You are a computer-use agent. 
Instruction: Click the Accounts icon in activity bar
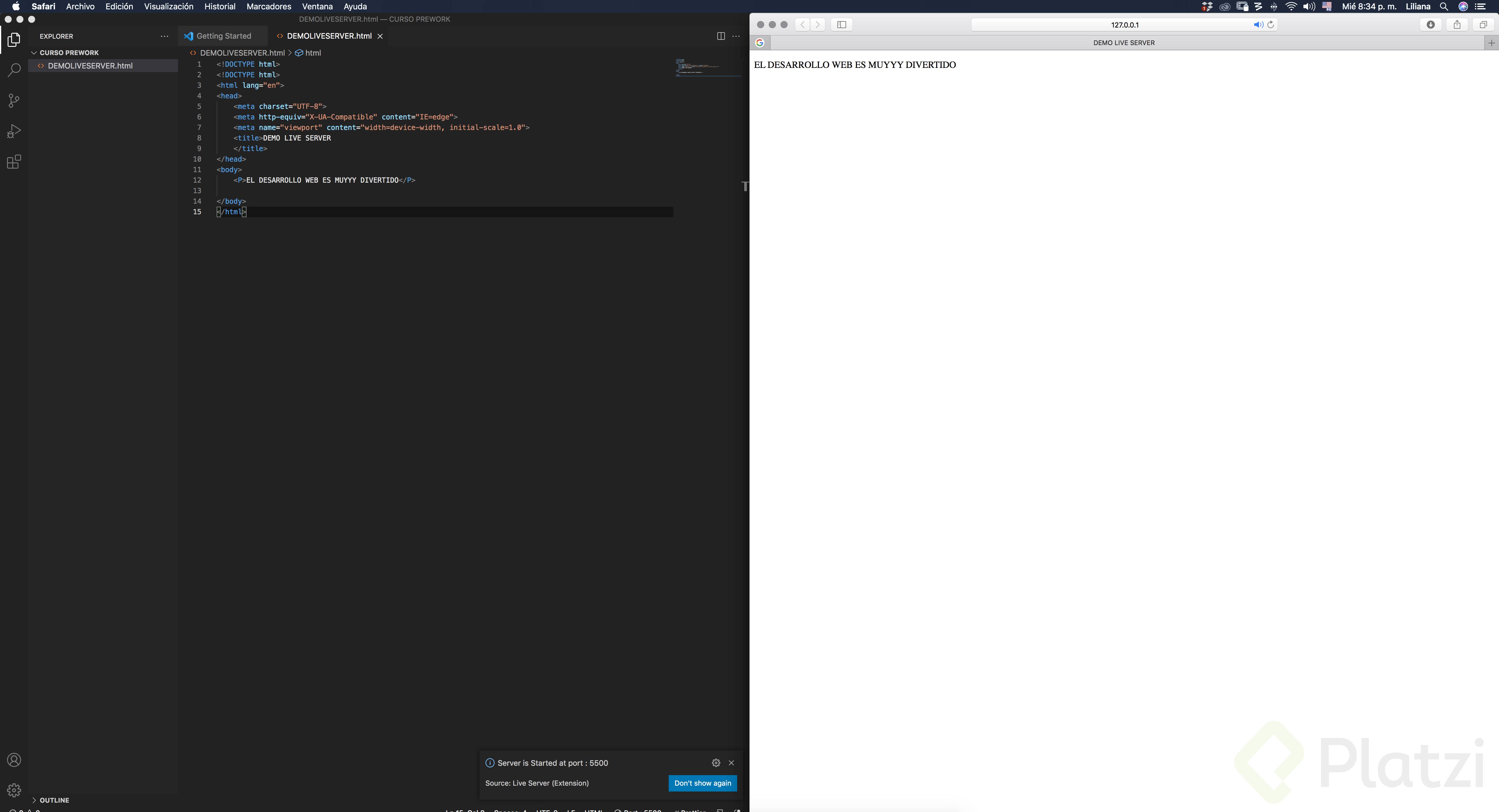pos(14,760)
